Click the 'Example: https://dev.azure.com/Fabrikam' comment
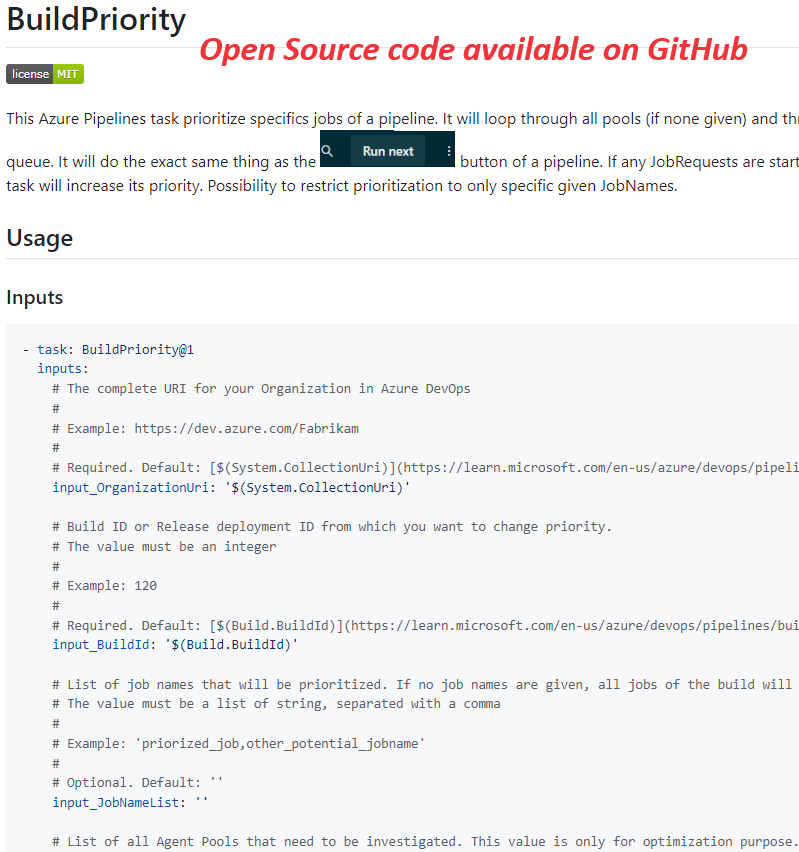This screenshot has height=852, width=799. pos(205,428)
